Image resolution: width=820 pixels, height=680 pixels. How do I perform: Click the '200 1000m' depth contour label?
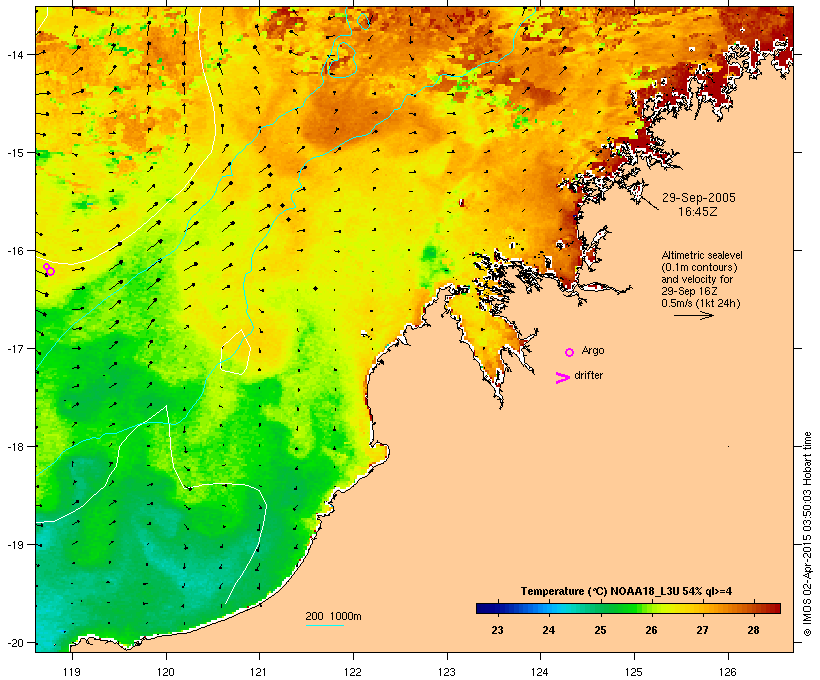pos(333,616)
